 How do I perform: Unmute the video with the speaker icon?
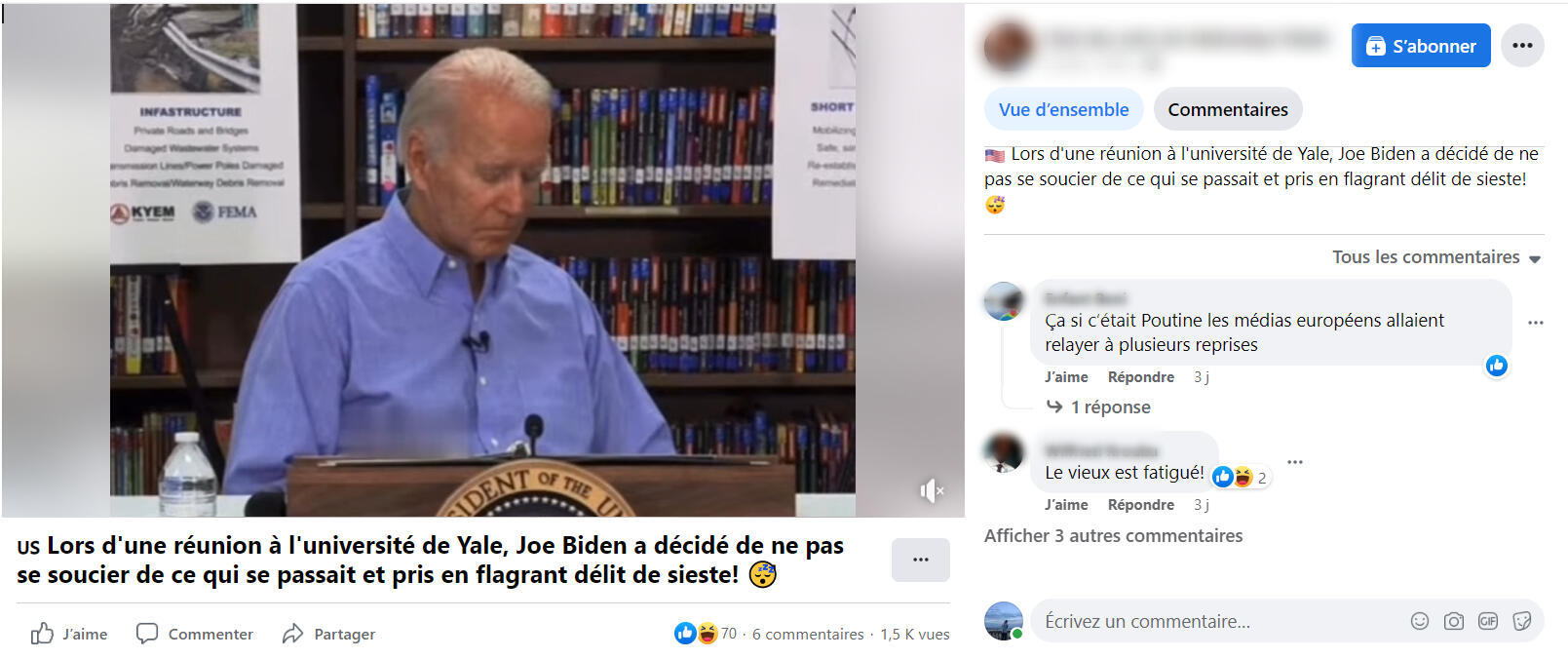pos(932,490)
